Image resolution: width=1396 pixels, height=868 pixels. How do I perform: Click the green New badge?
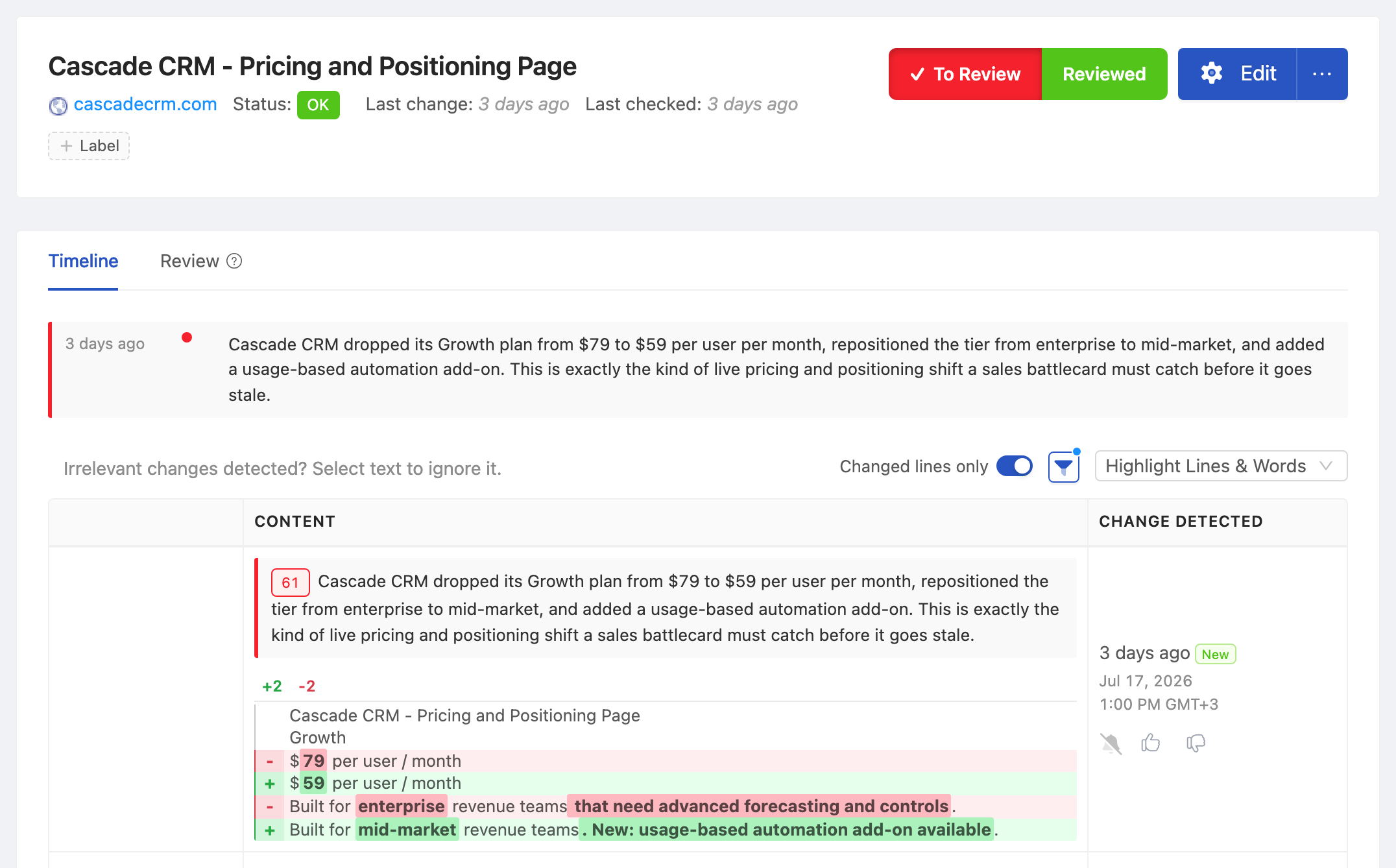click(x=1215, y=654)
